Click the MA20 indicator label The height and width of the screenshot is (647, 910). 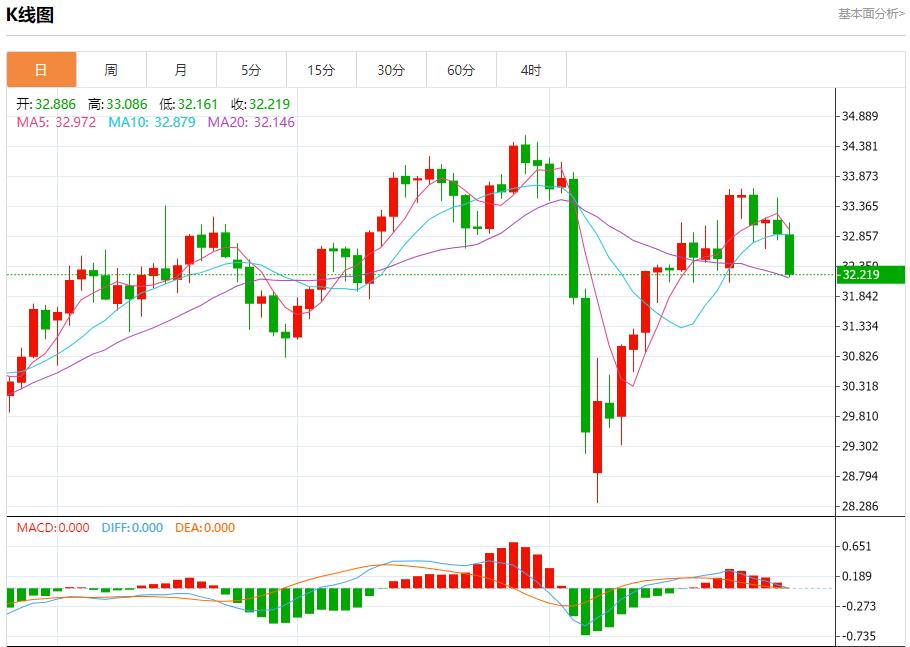coord(251,122)
